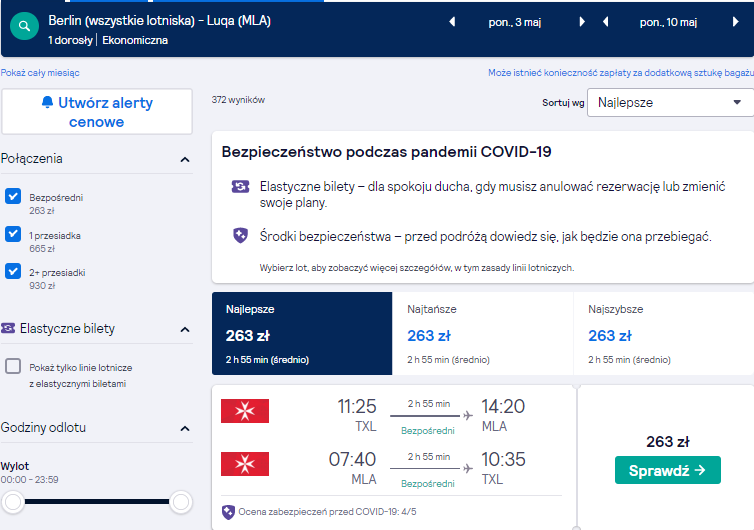Click the COVID rating shield icon

(228, 512)
